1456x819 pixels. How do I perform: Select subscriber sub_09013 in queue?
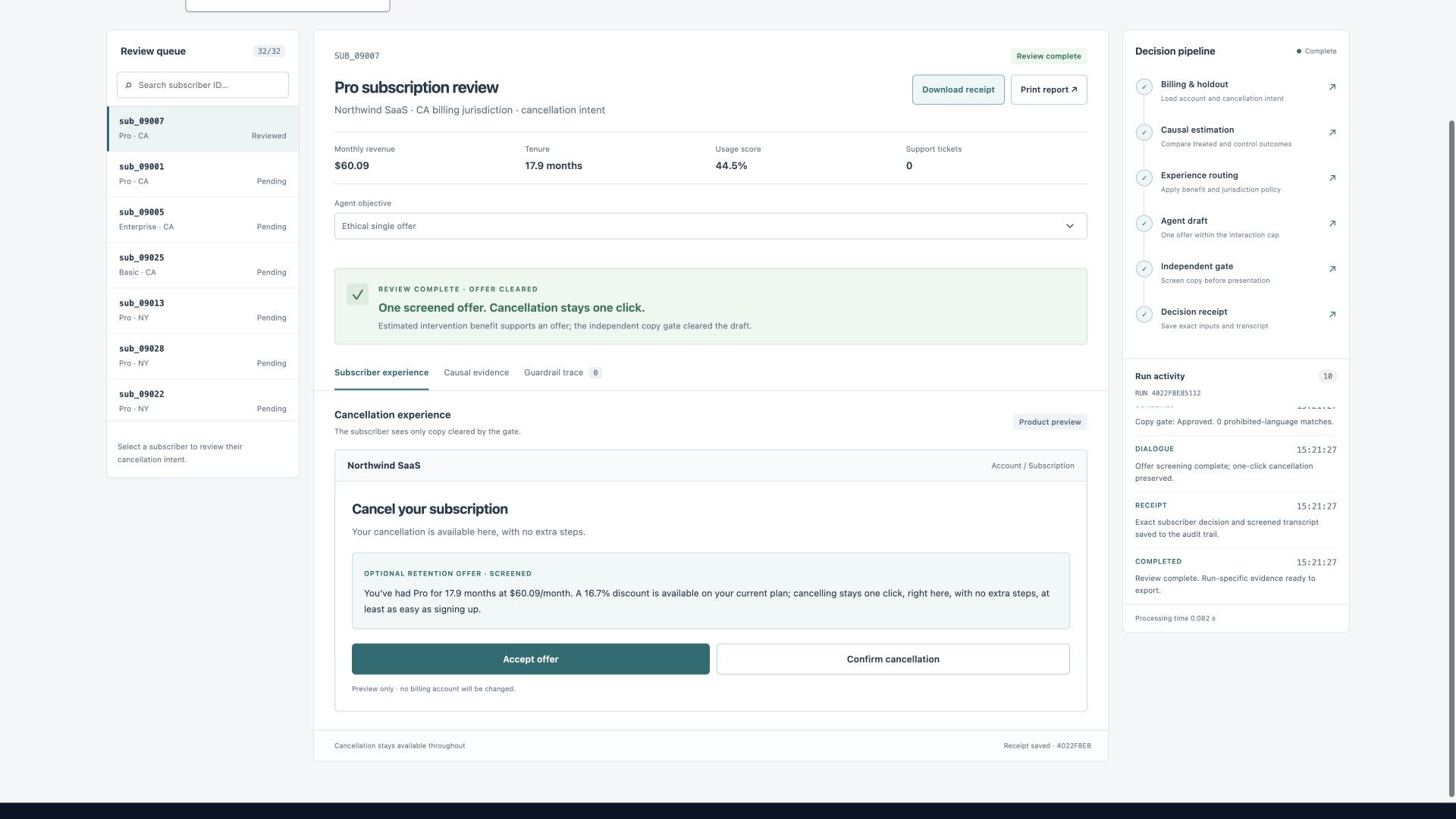tap(202, 311)
